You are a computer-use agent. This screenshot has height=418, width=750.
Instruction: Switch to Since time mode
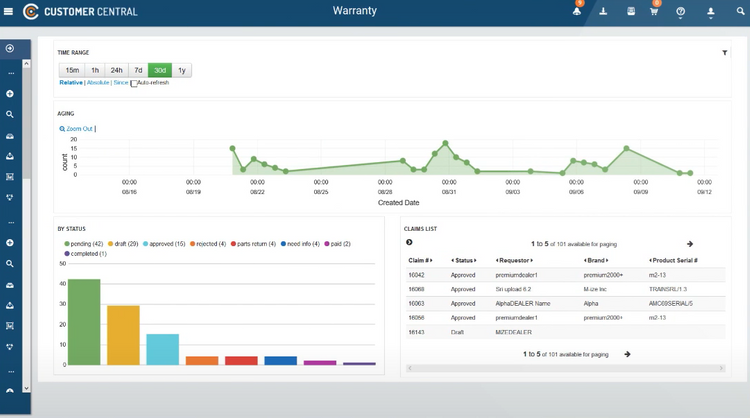point(121,83)
